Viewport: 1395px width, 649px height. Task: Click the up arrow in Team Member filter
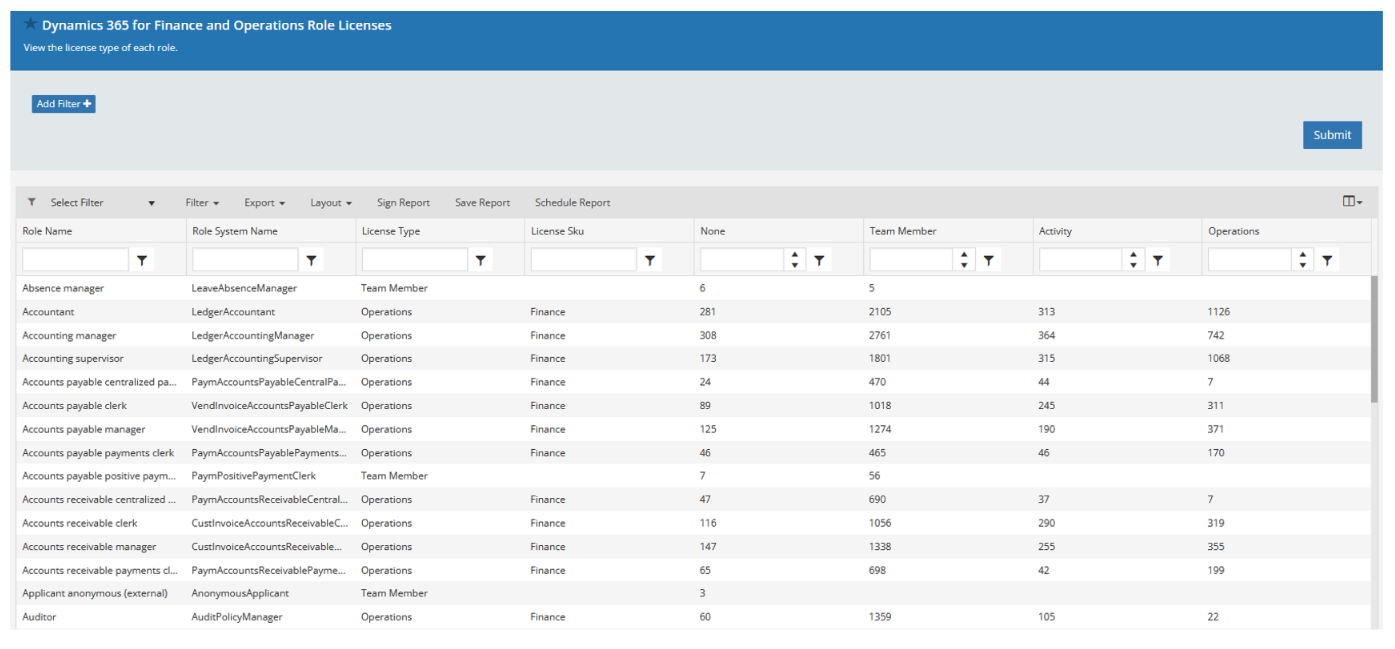click(x=964, y=255)
